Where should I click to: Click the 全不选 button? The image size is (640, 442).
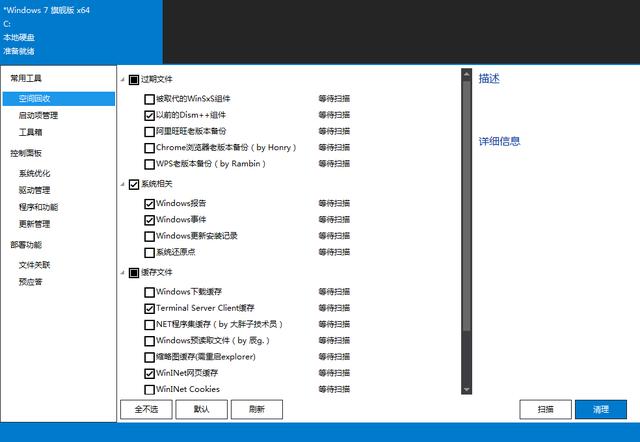click(x=146, y=409)
